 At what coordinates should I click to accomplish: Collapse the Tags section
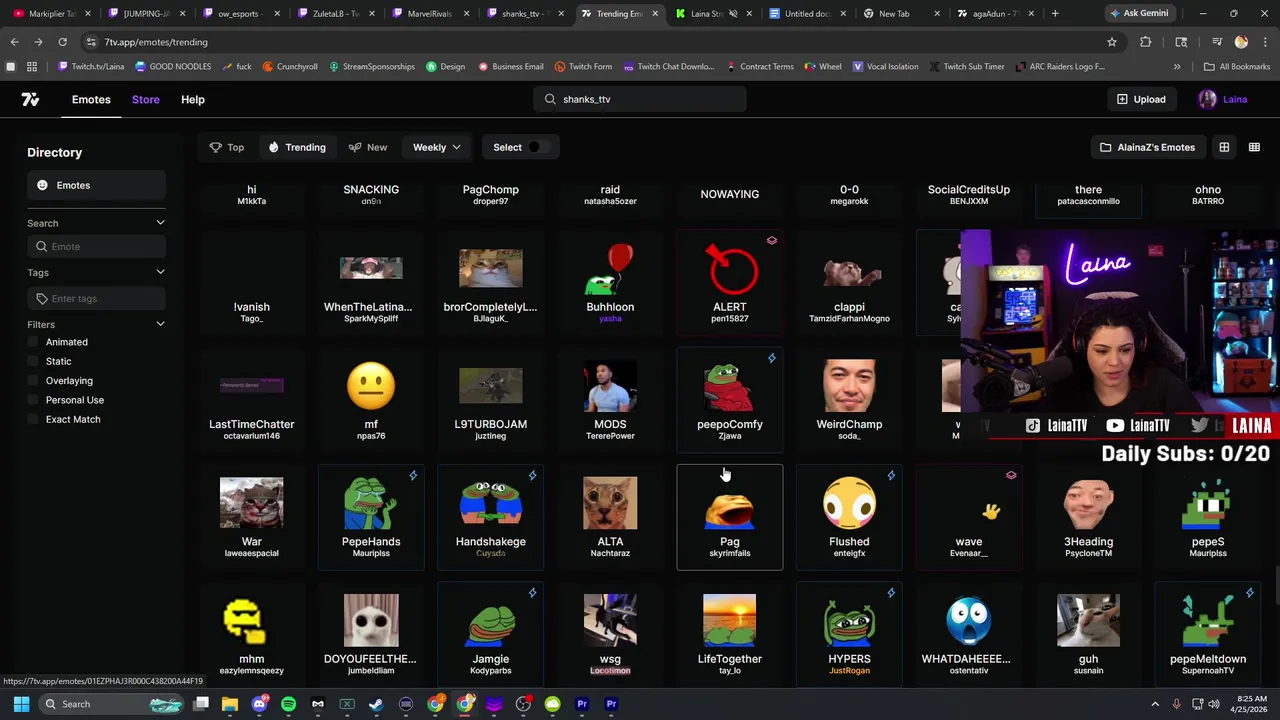(160, 272)
